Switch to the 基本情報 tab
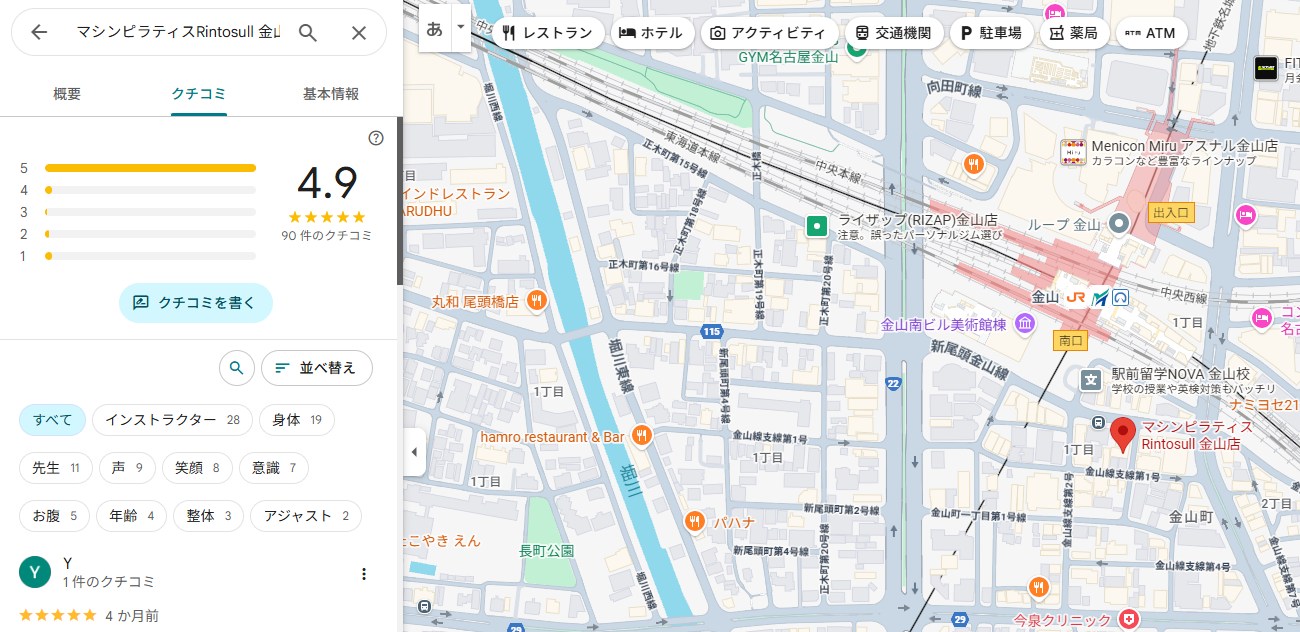This screenshot has height=632, width=1300. [x=330, y=94]
